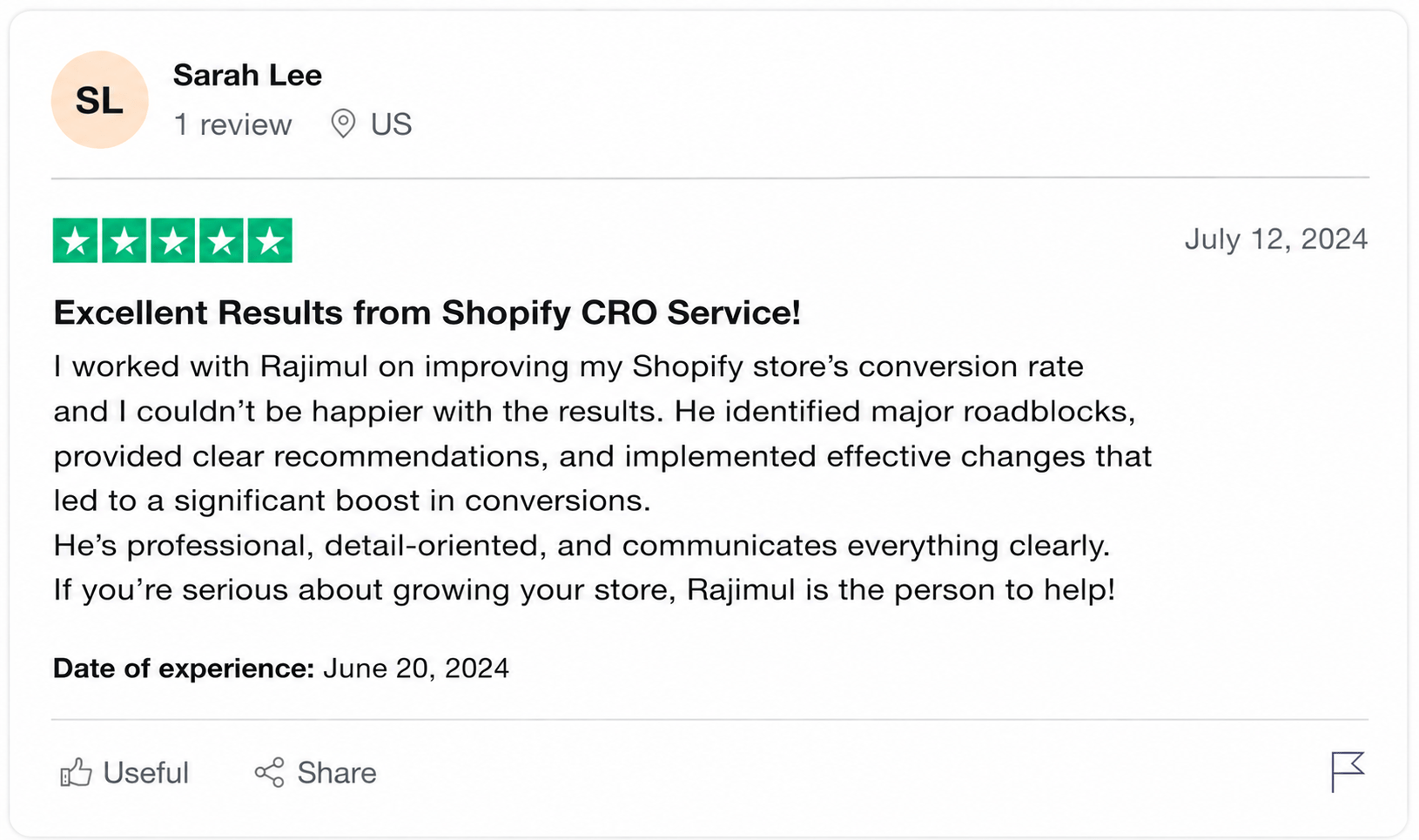Viewport: 1419px width, 840px height.
Task: Open review title 'Excellent Results from Shopify CRO Service!'
Action: pos(427,312)
